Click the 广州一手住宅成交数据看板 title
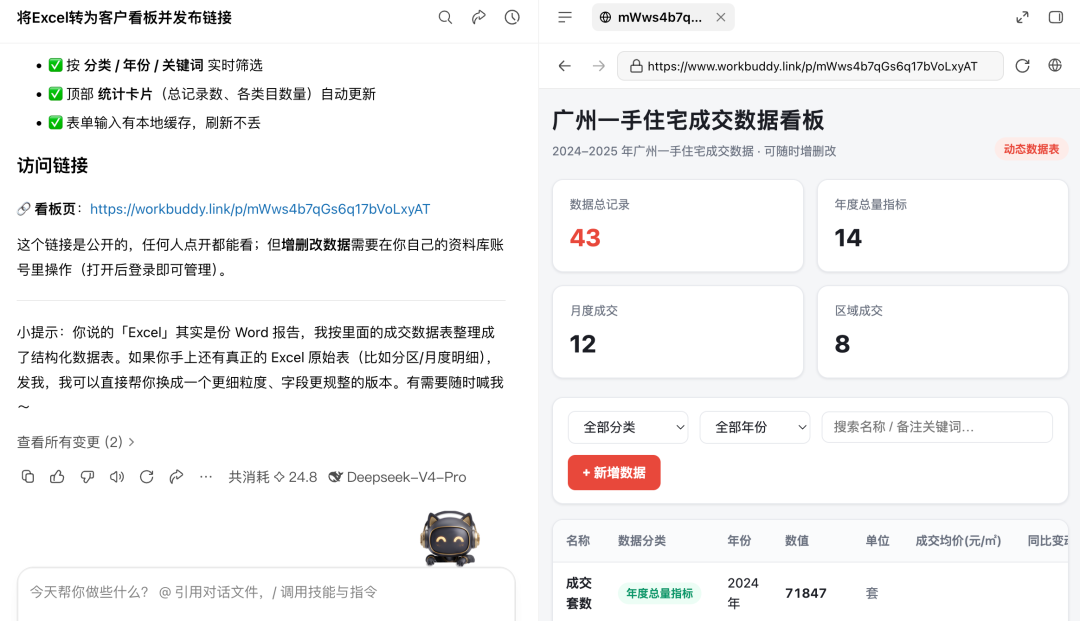 [688, 120]
